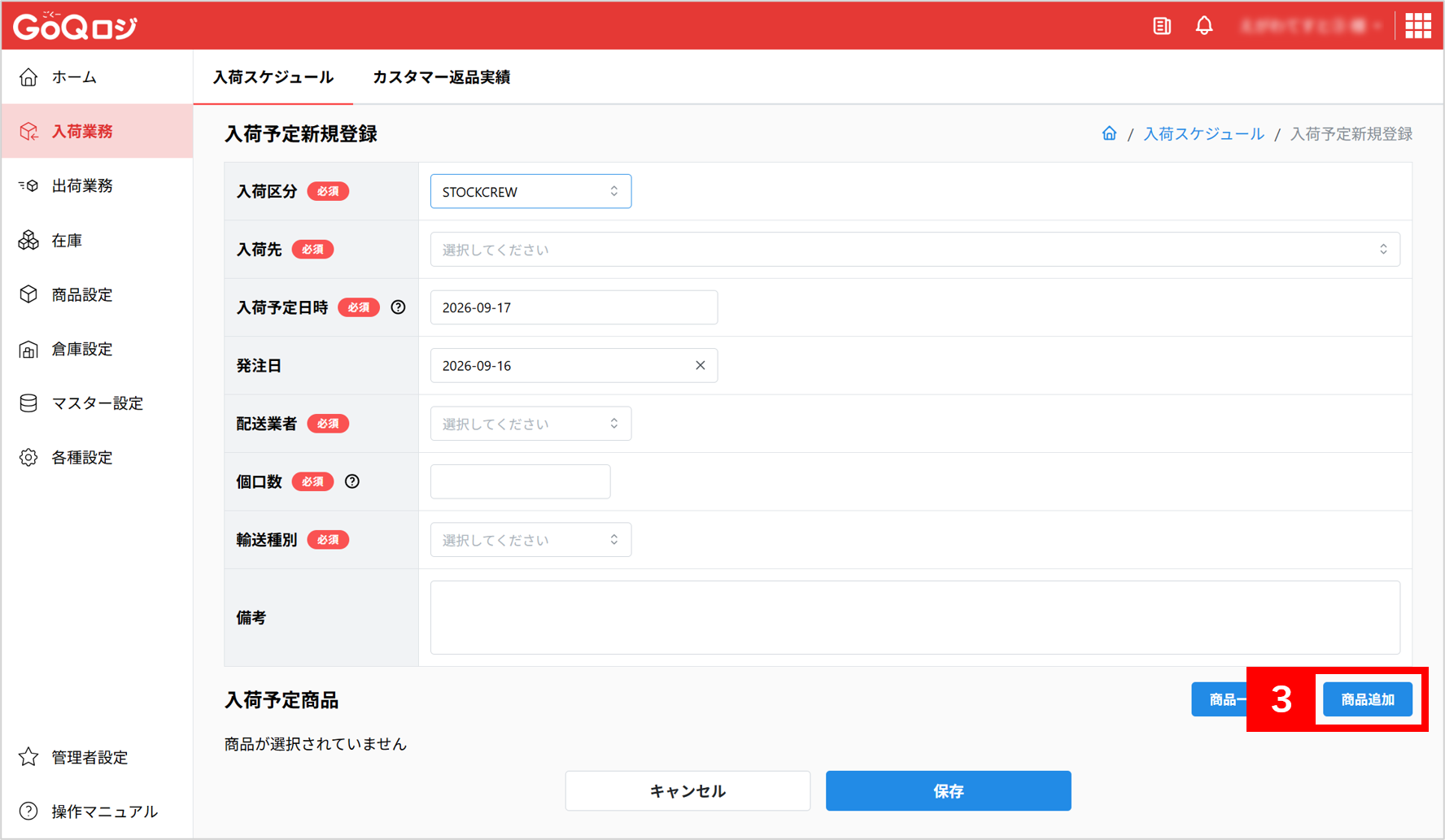Screen dimensions: 1445x840
Task: Expand the 入荷先 dropdown
Action: pyautogui.click(x=915, y=249)
